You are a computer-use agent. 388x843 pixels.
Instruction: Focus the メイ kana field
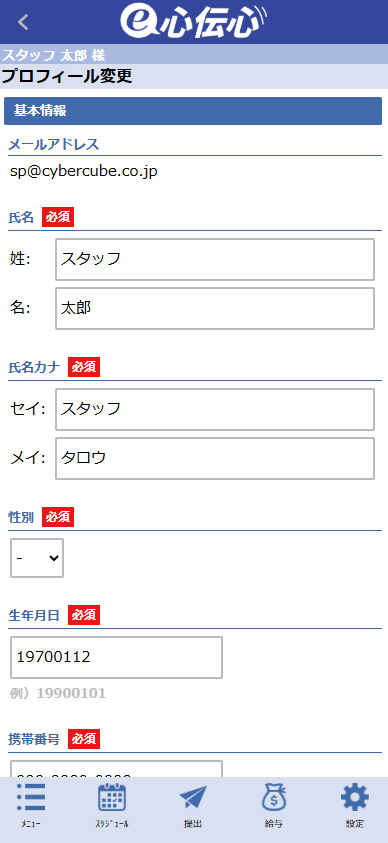pyautogui.click(x=214, y=458)
